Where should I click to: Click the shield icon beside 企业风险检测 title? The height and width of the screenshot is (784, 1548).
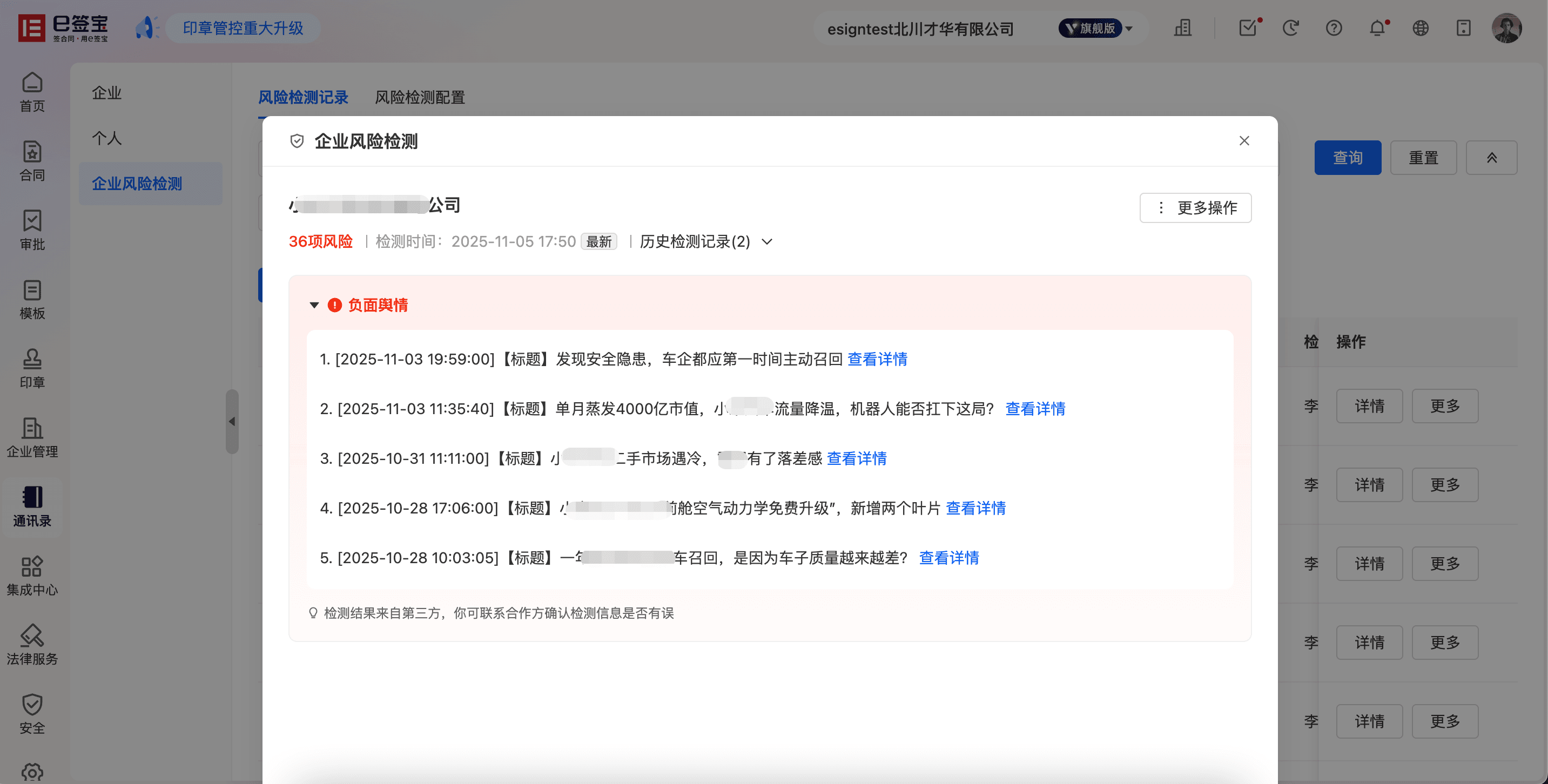click(x=297, y=141)
